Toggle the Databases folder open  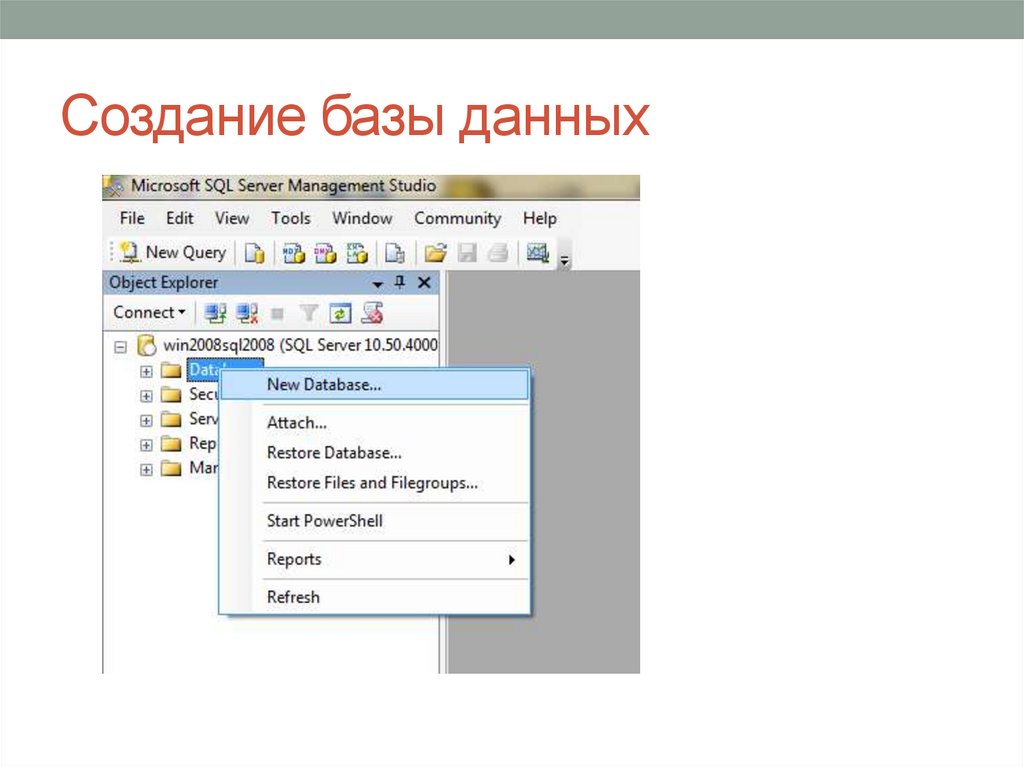145,369
